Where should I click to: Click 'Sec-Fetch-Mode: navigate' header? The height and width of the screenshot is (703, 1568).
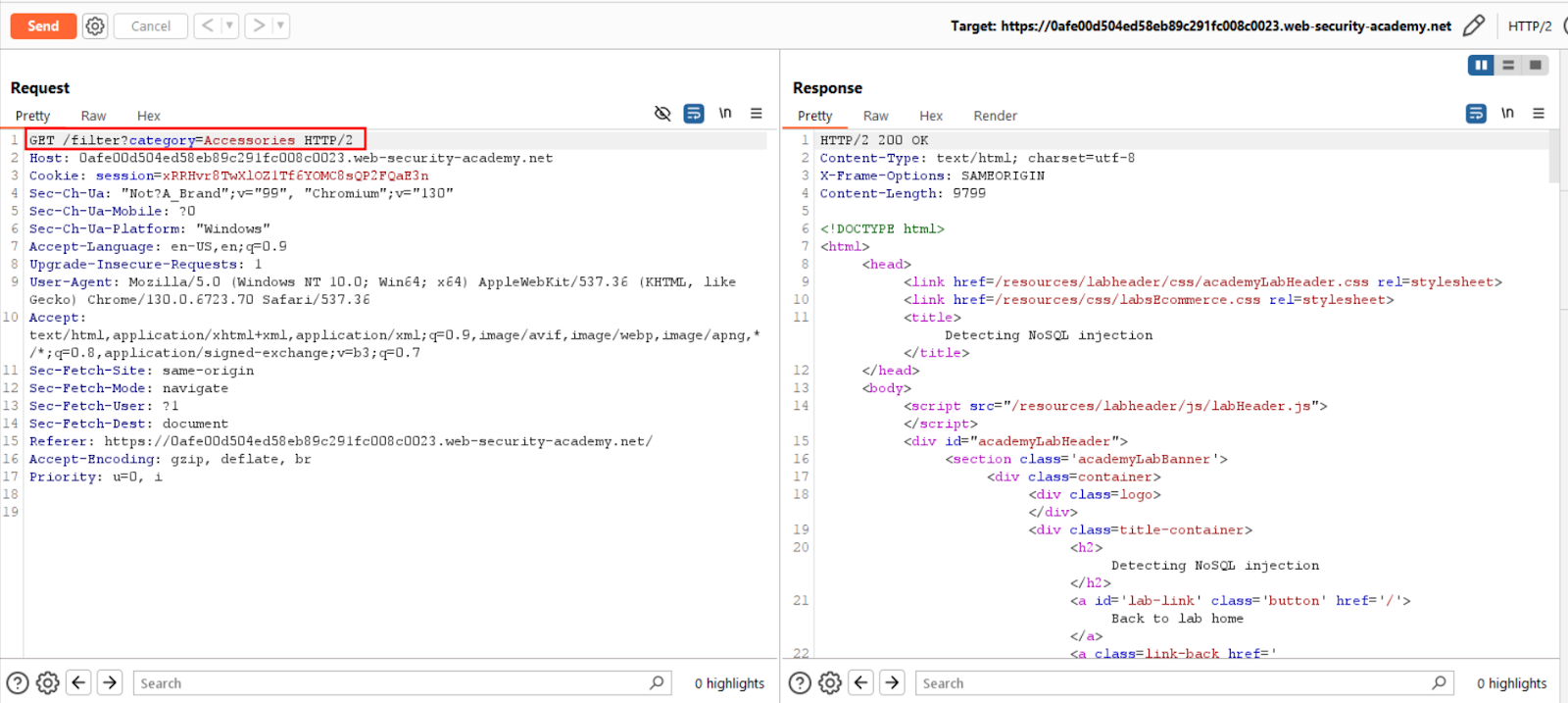click(128, 388)
